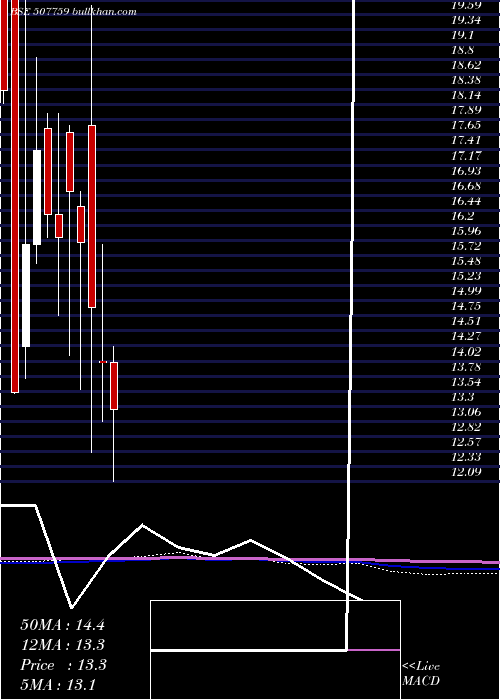500x700 pixels.
Task: Click the 12.82 price axis label
Action: 466,427
